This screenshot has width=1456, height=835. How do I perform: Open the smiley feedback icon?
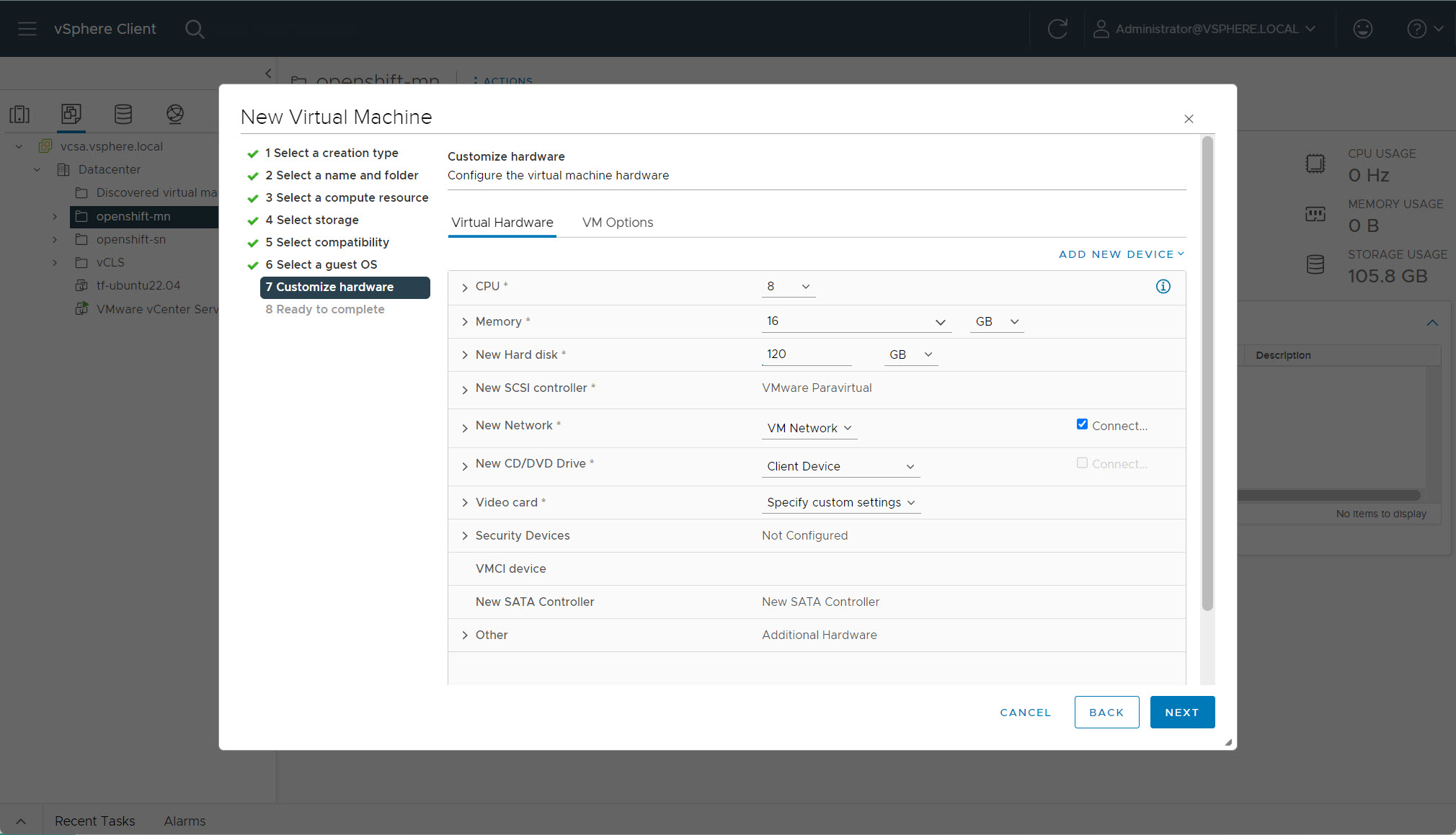coord(1362,29)
